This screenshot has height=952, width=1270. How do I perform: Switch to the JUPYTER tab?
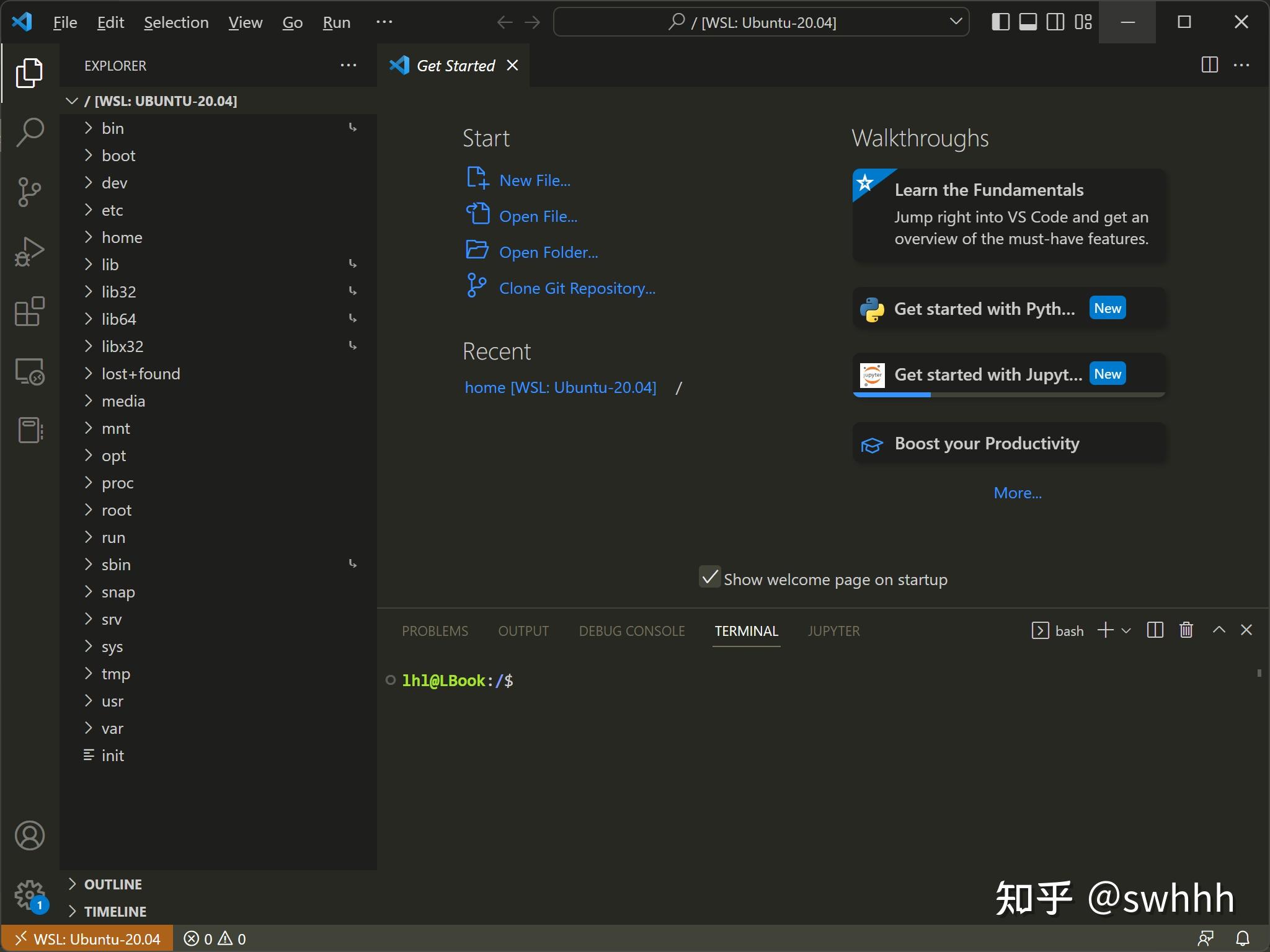(x=833, y=631)
